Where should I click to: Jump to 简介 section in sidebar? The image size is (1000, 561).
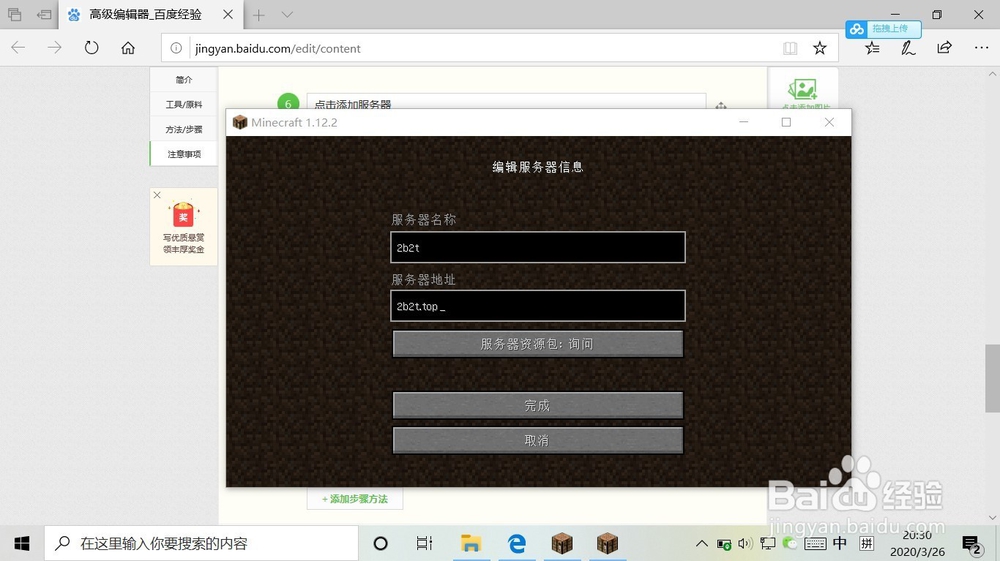[x=184, y=80]
